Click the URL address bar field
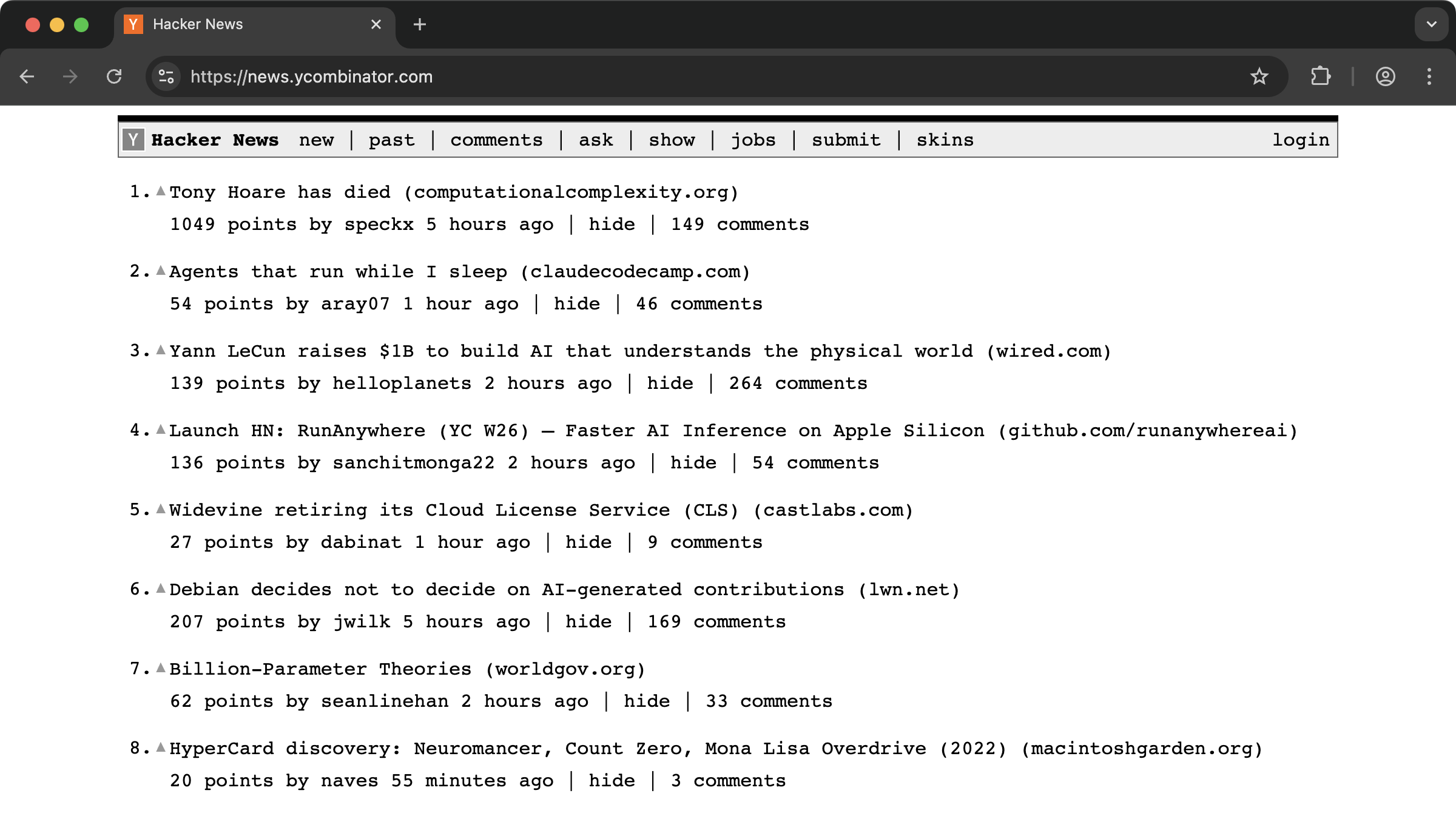 667,76
